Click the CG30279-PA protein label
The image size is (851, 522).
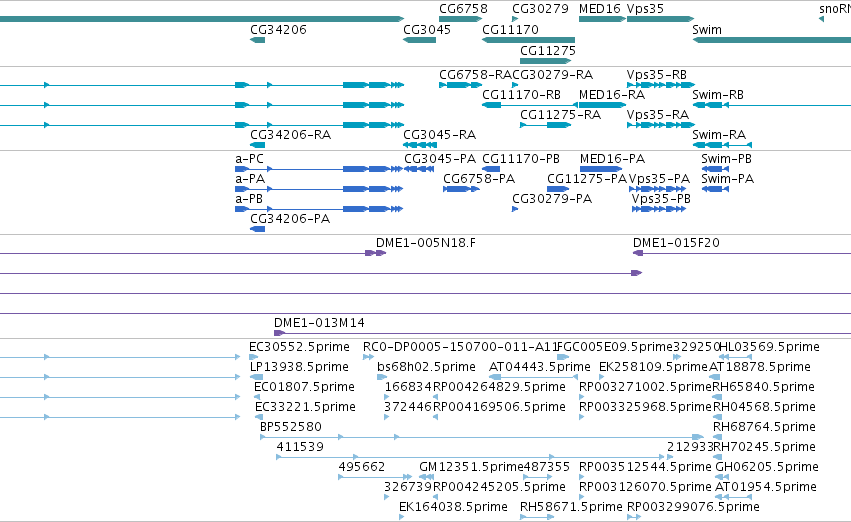(552, 199)
